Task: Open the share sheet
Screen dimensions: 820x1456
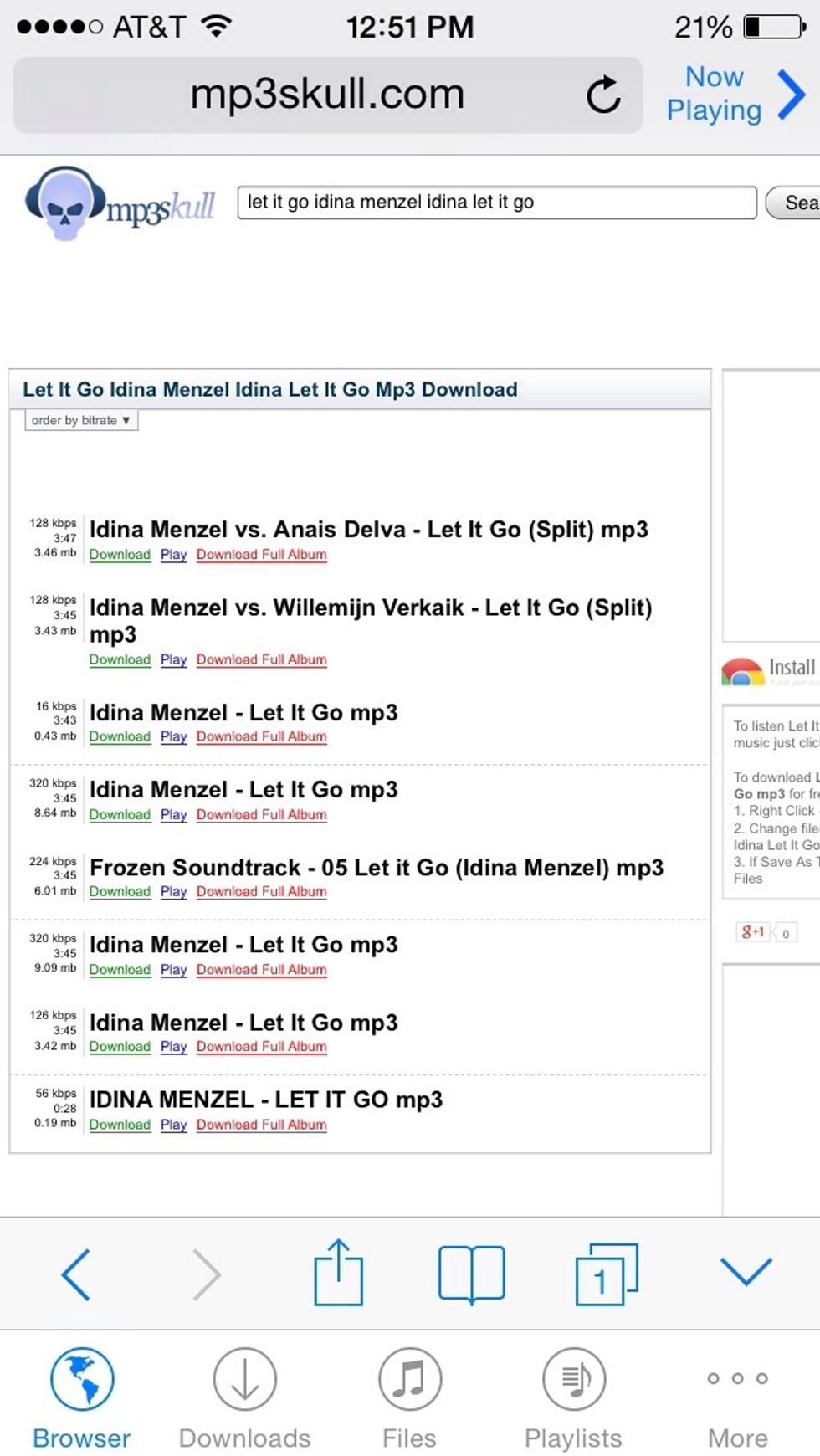Action: tap(339, 1273)
